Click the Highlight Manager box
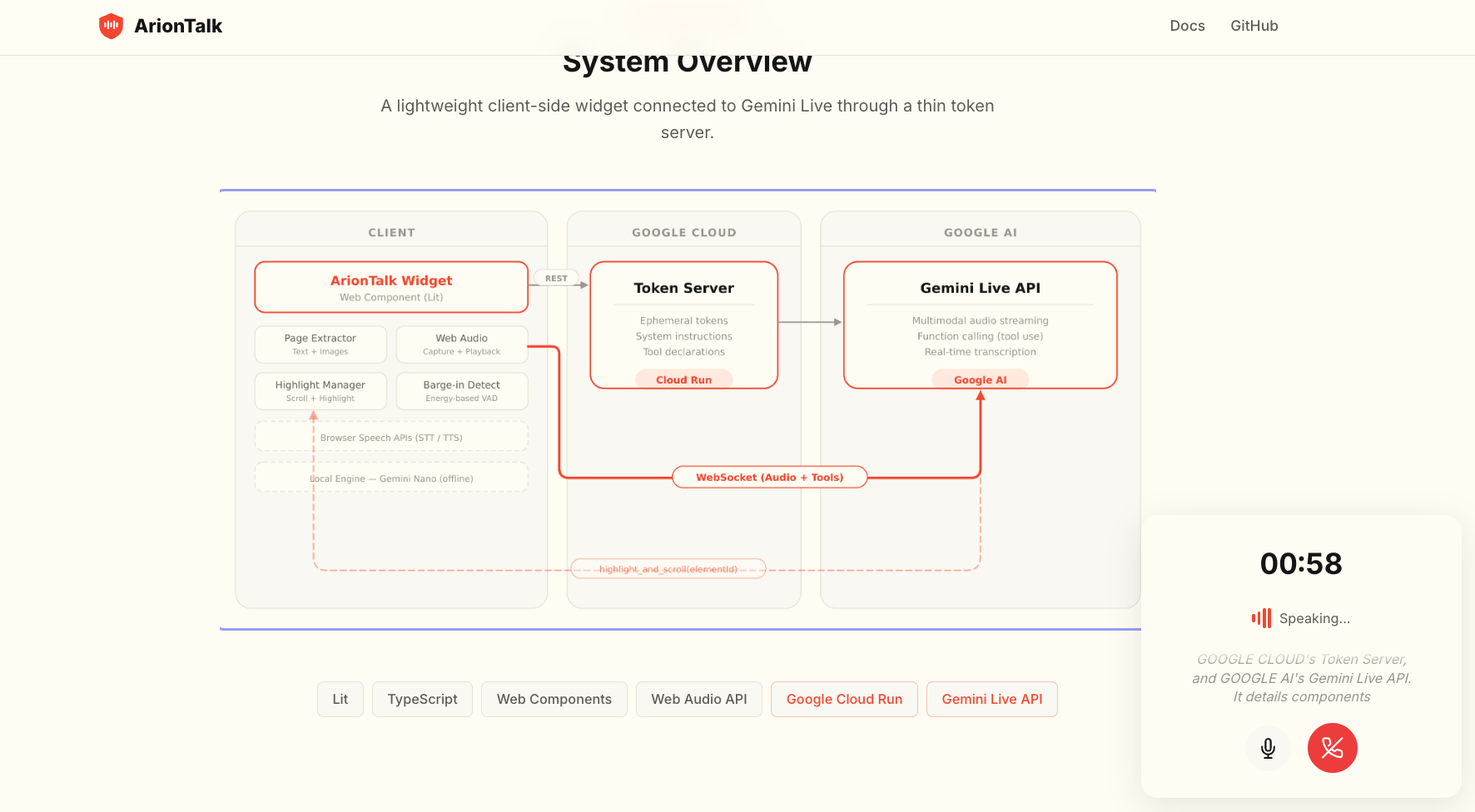Viewport: 1475px width, 812px height. point(320,391)
